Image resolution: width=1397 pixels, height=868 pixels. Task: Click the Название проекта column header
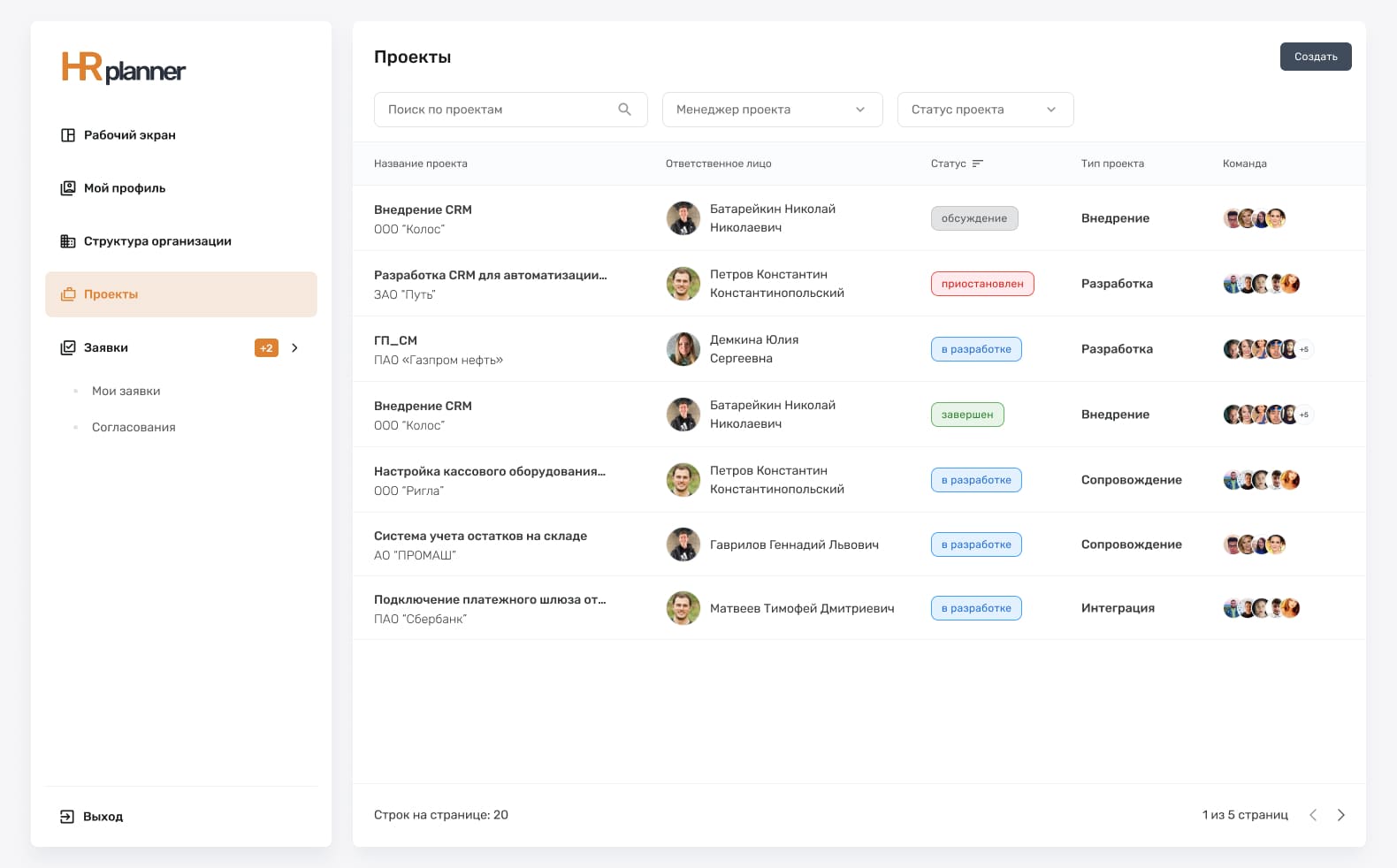(421, 164)
